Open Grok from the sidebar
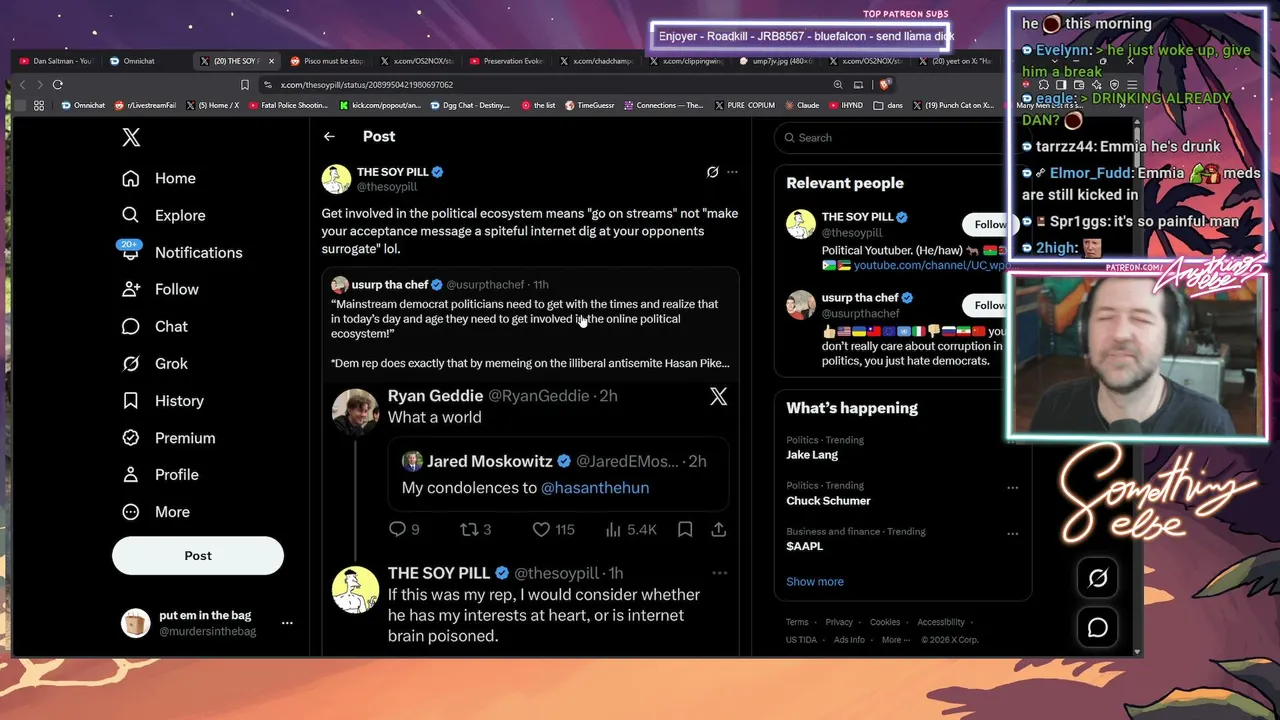This screenshot has width=1280, height=720. point(155,363)
